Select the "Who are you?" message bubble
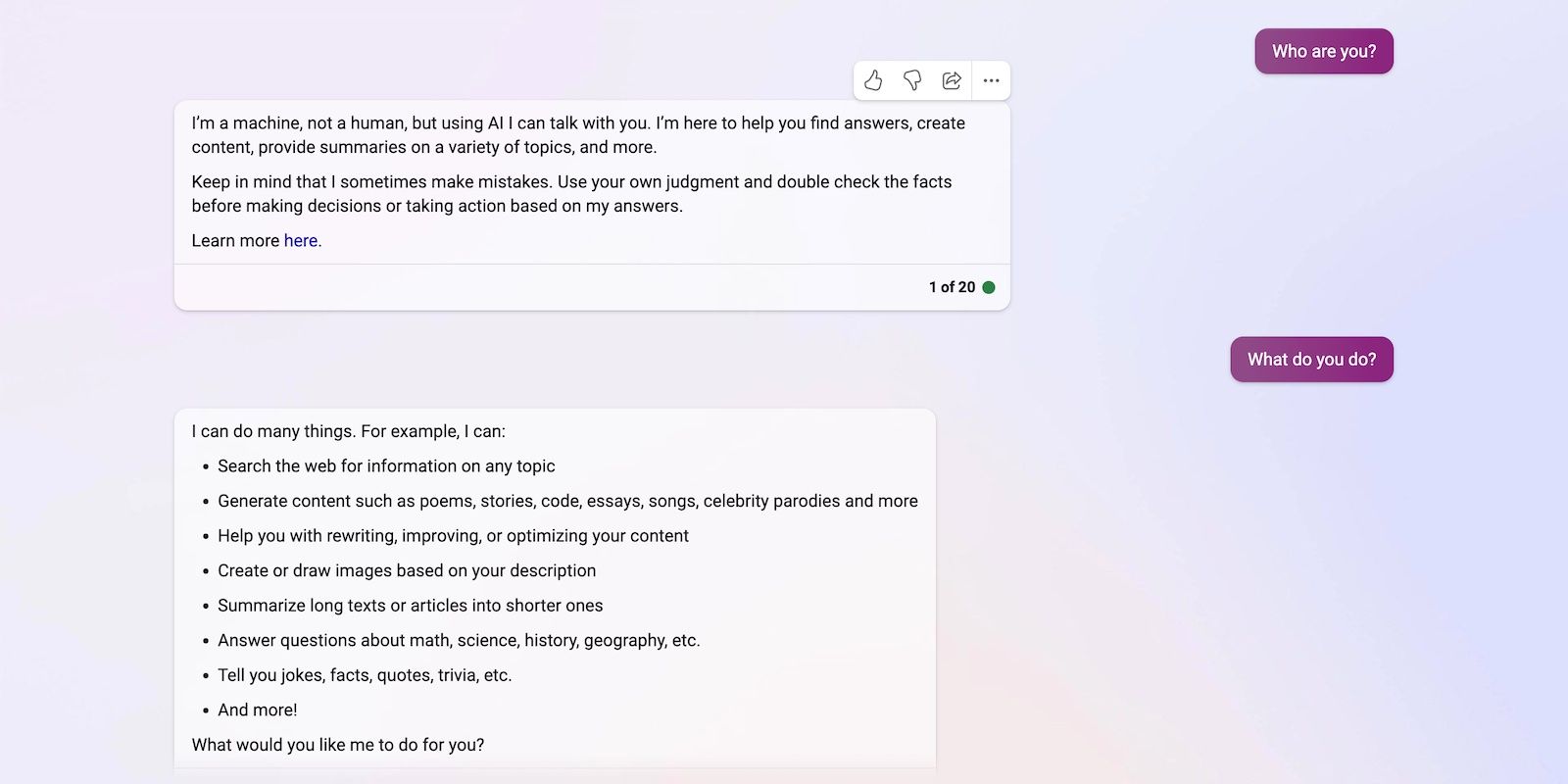This screenshot has height=784, width=1568. (x=1323, y=51)
